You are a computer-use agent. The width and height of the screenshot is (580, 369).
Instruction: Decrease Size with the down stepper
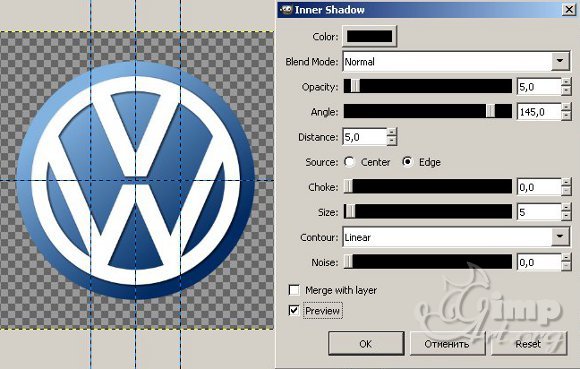[x=566, y=216]
